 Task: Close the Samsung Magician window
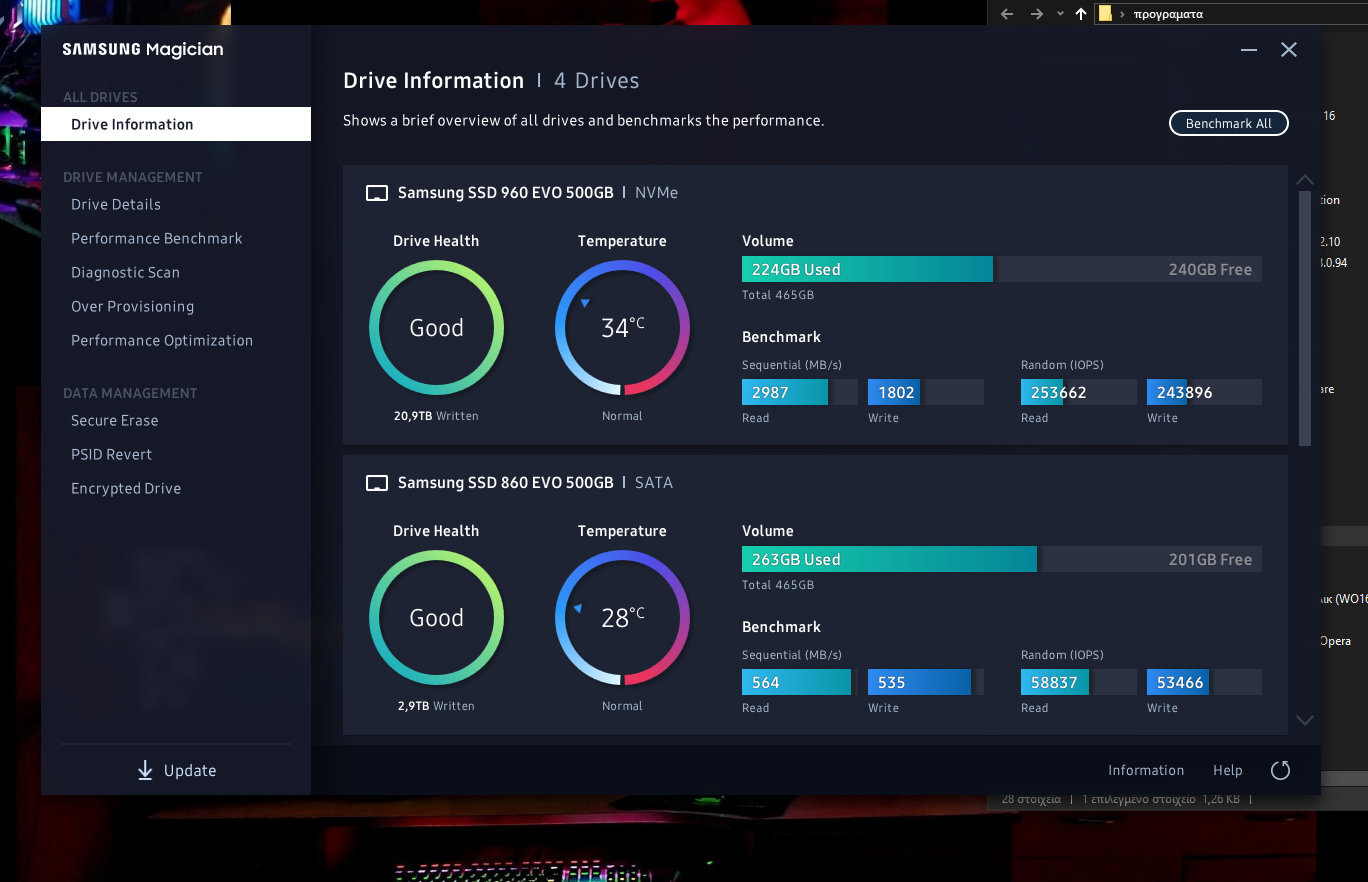1289,50
